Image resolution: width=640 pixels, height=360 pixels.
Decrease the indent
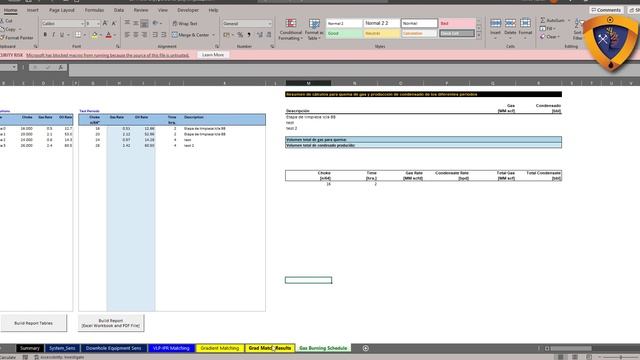pos(155,35)
